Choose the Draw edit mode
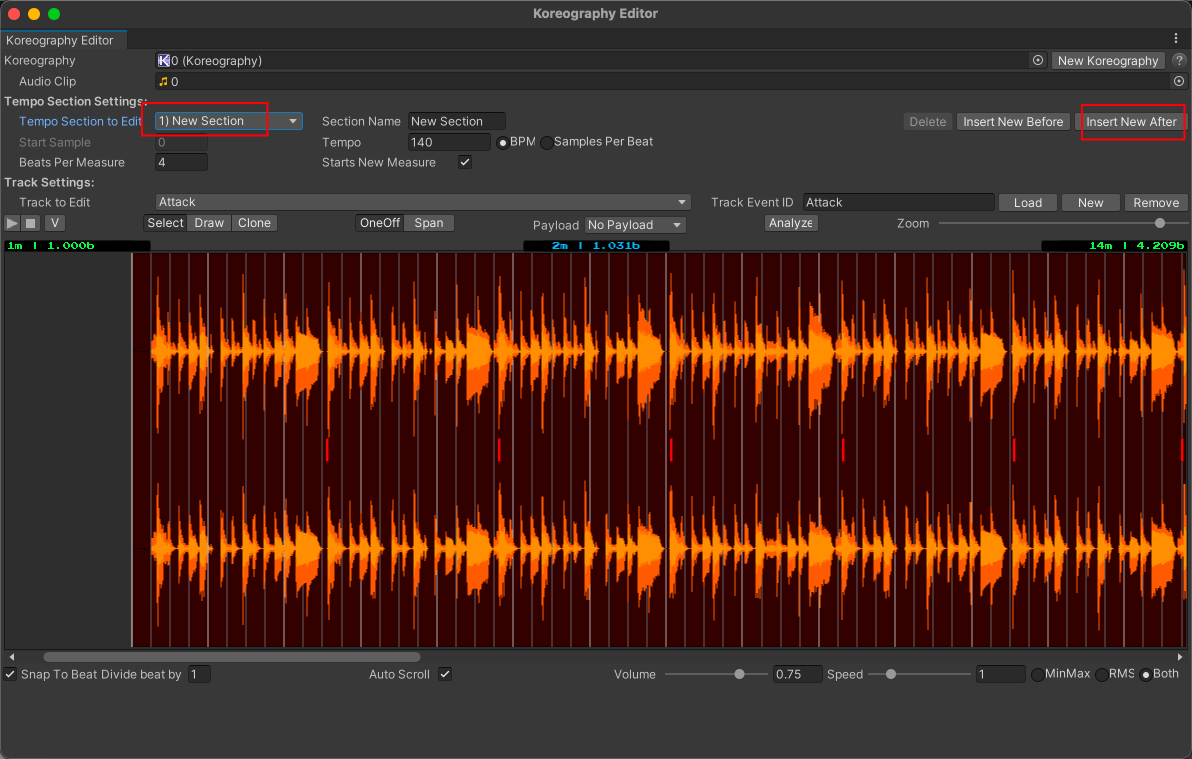The image size is (1192, 759). (x=209, y=223)
